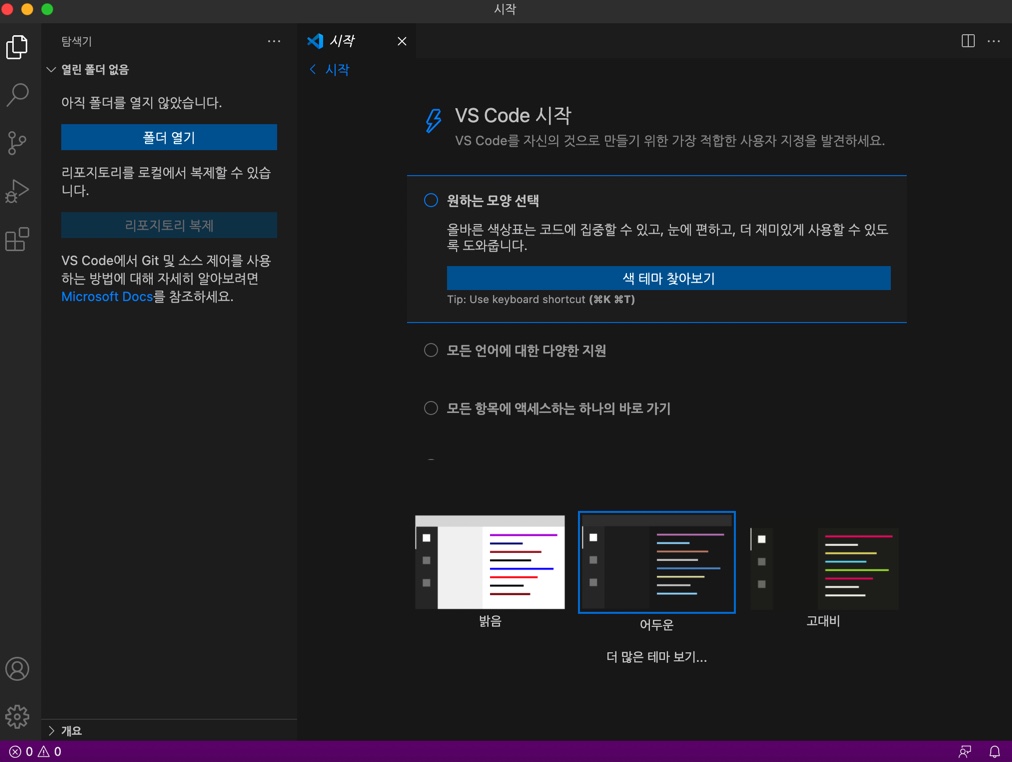Image resolution: width=1012 pixels, height=762 pixels.
Task: Open the Search view in activity bar
Action: (x=17, y=95)
